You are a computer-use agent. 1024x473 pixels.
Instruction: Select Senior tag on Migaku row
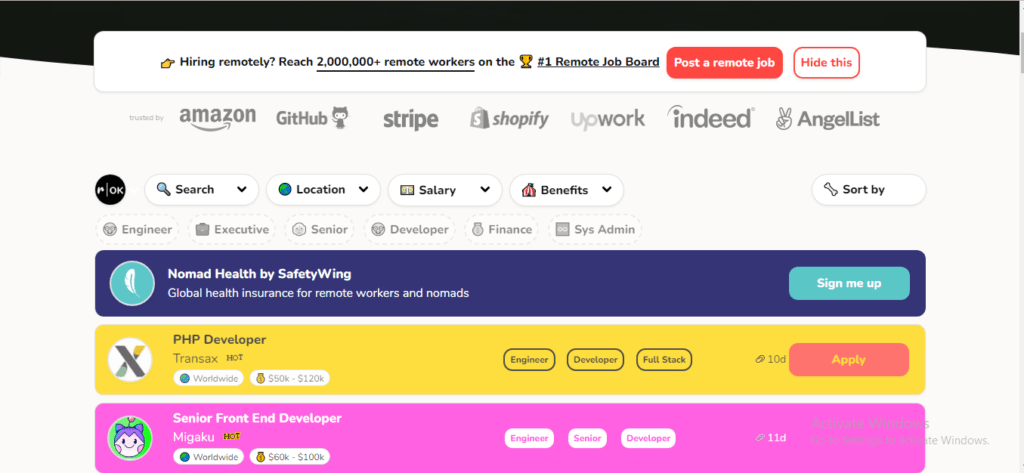[x=587, y=438]
